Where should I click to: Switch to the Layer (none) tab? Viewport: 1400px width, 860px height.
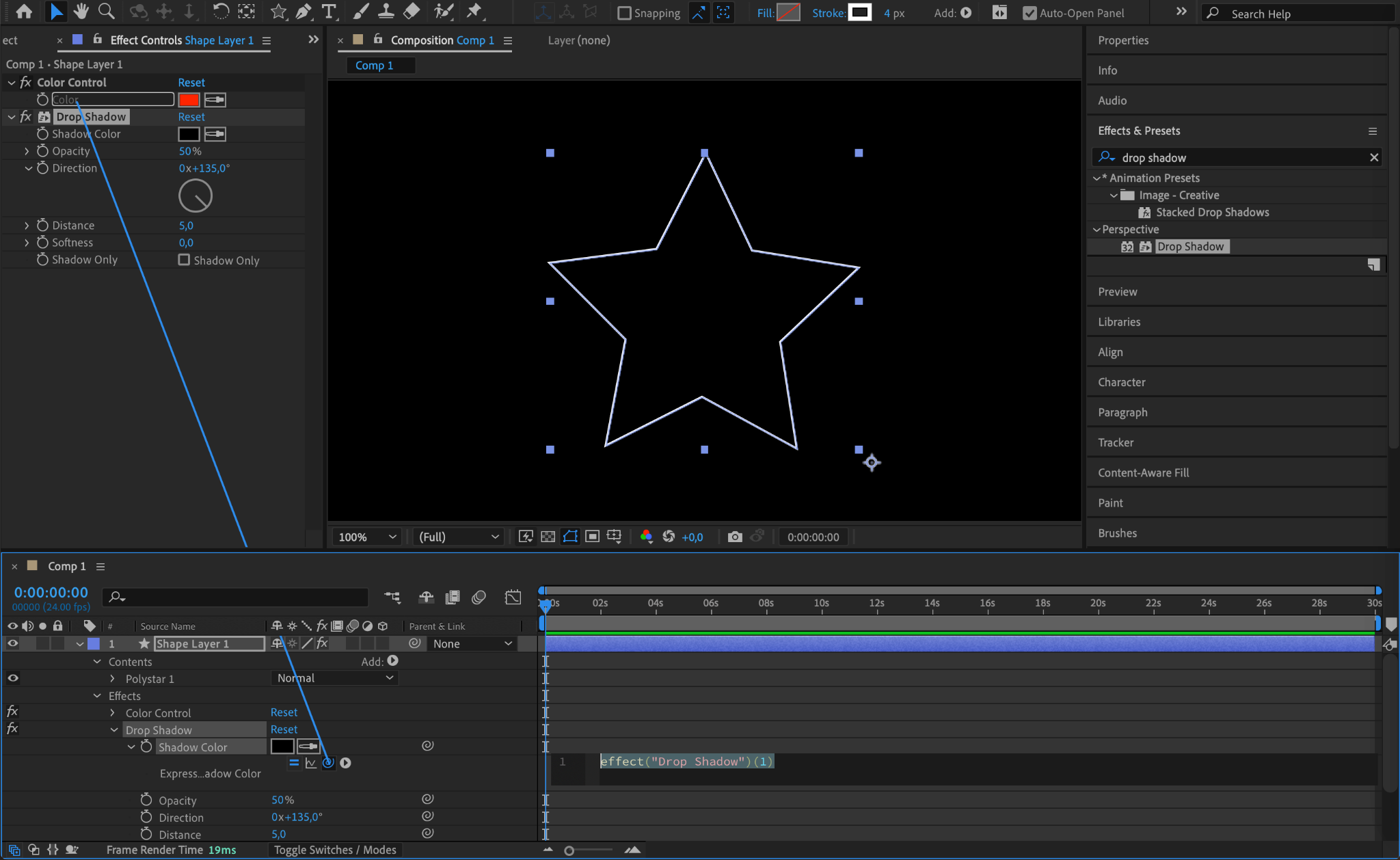coord(578,40)
